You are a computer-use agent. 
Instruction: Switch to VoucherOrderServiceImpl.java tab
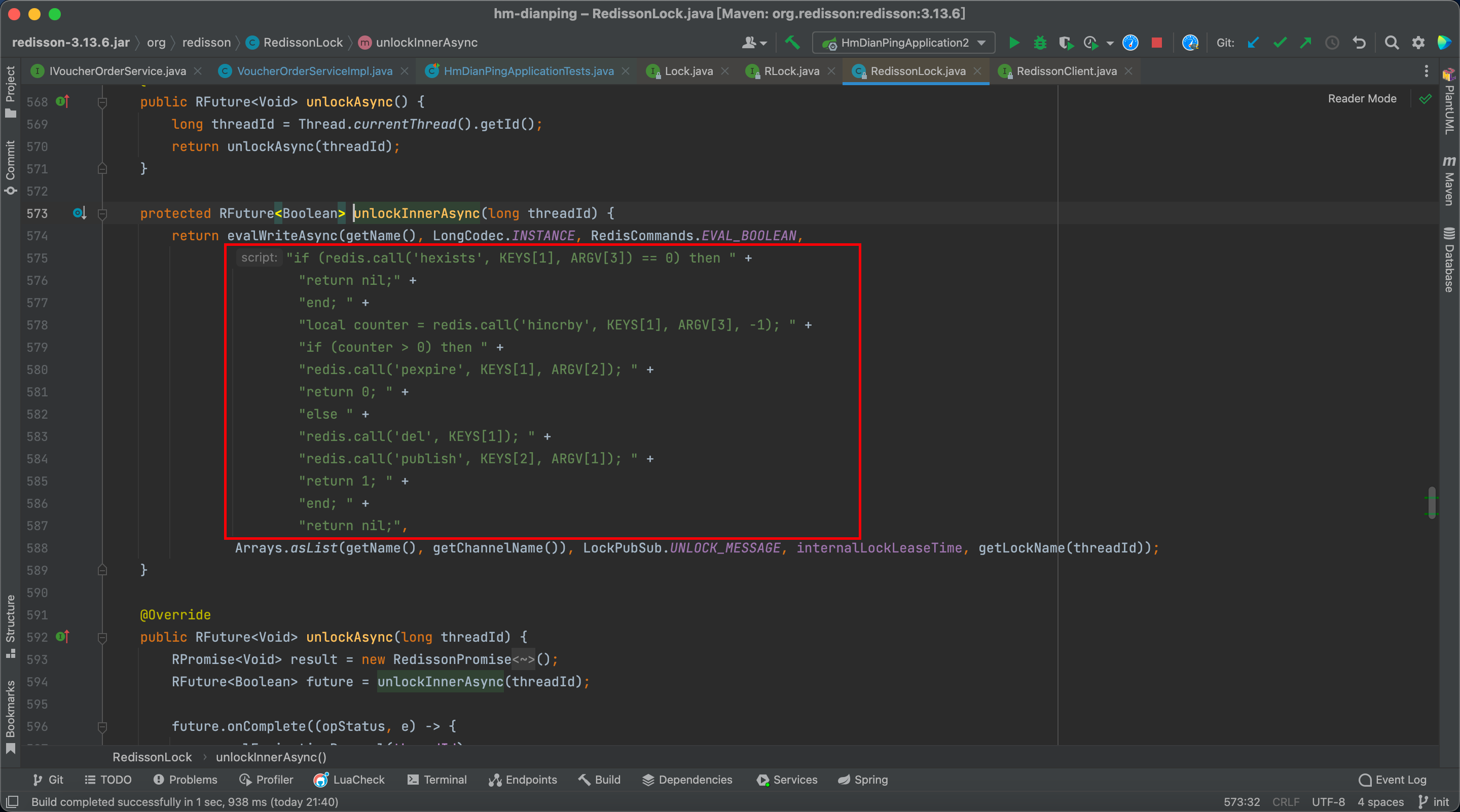314,71
